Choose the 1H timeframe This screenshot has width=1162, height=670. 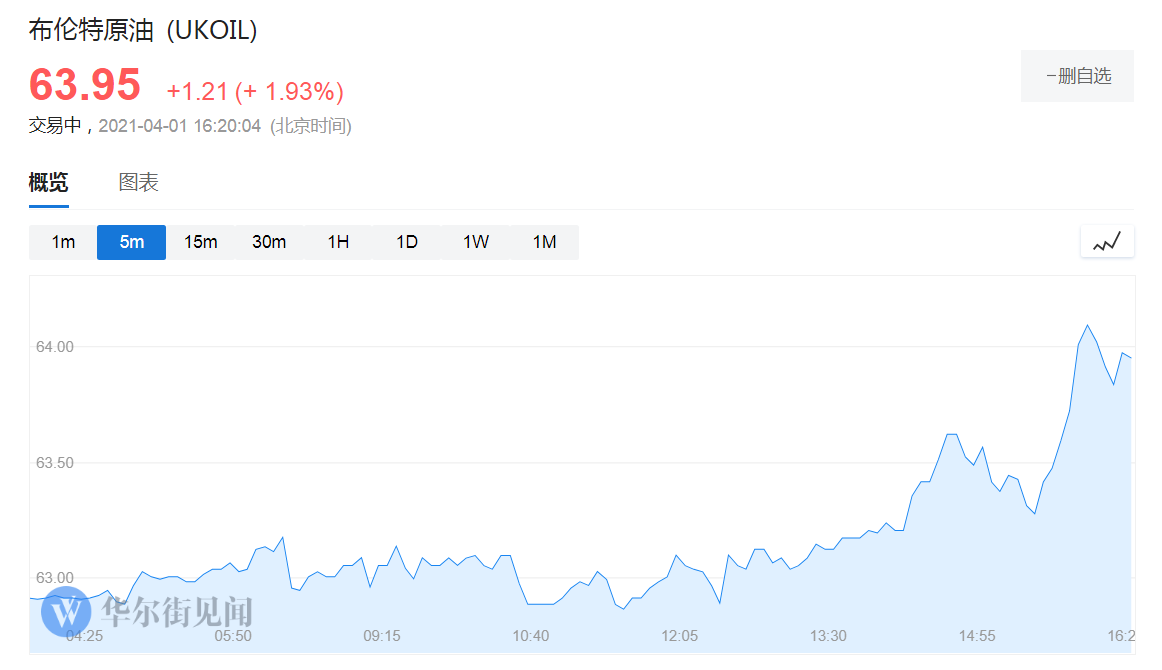coord(338,242)
